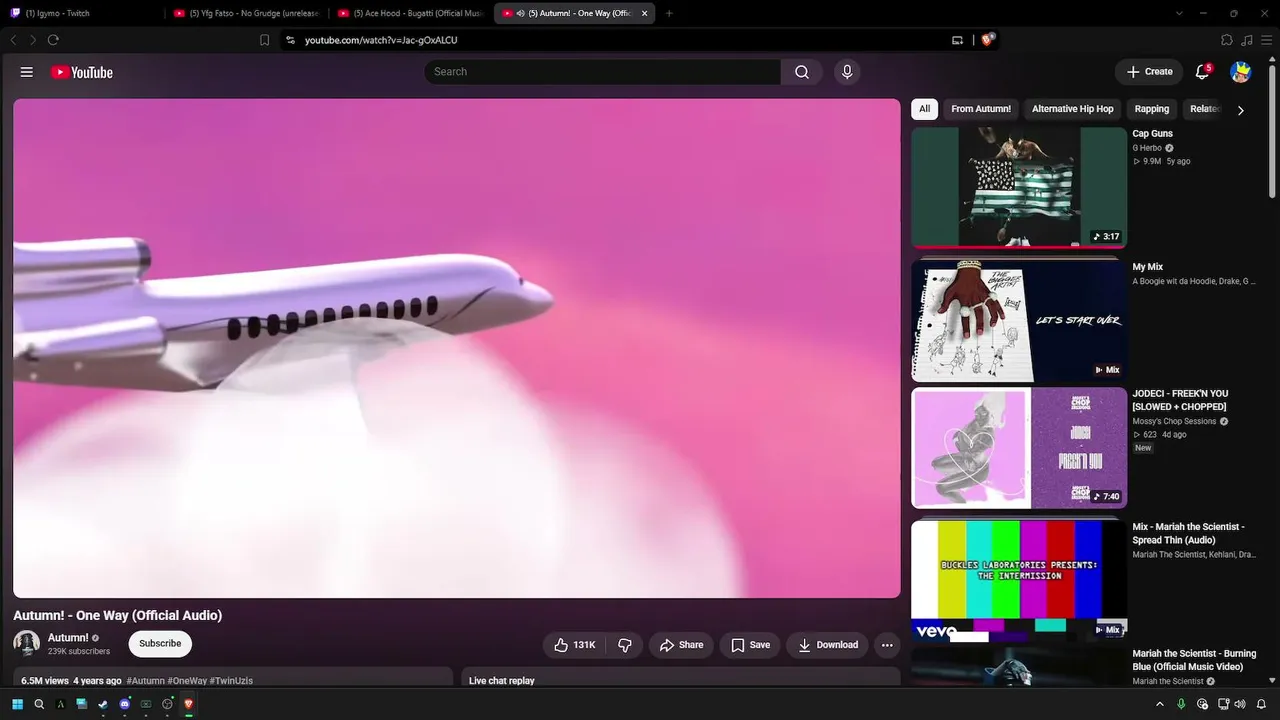Open JODECI FREEK'N YOU thumbnail

tap(1019, 448)
